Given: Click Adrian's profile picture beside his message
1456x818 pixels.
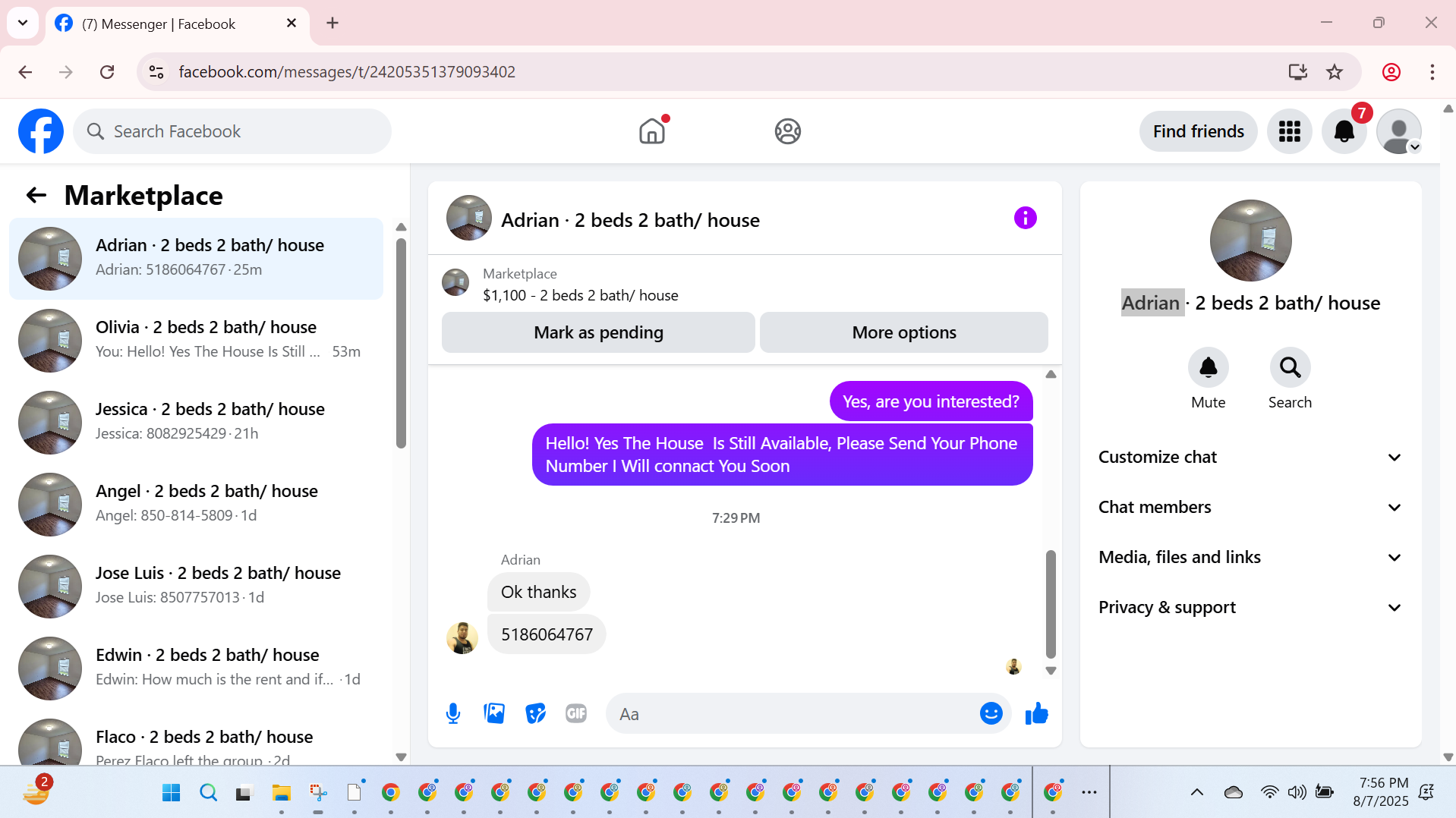Looking at the screenshot, I should (462, 638).
